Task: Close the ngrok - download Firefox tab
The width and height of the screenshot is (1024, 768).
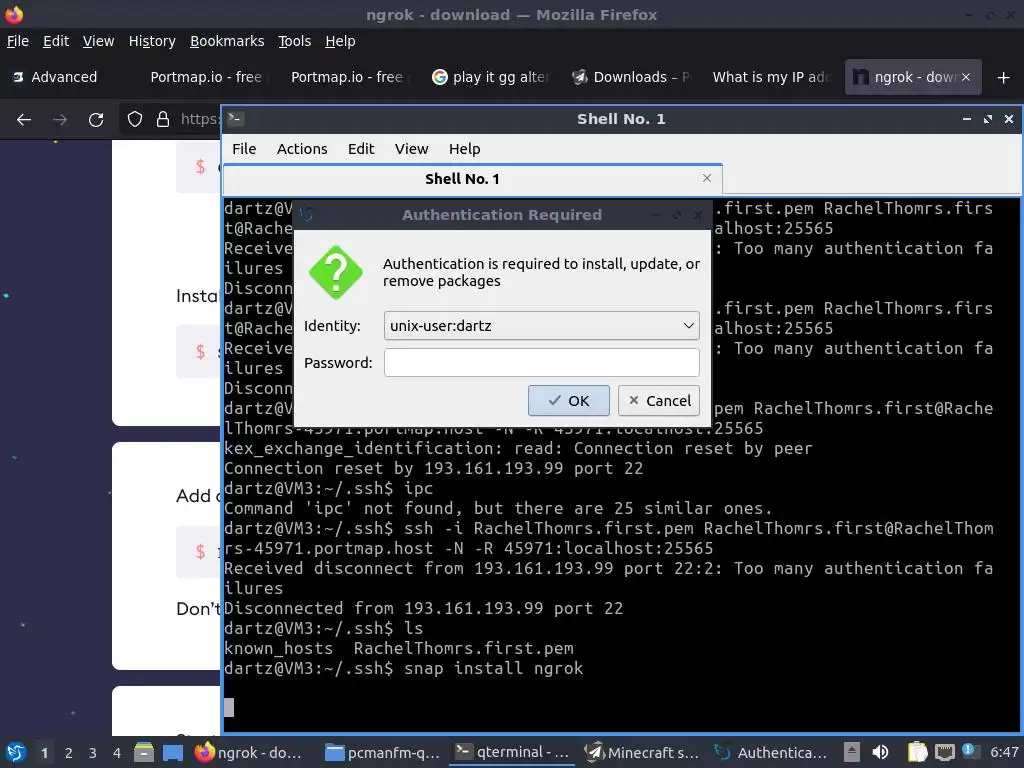Action: point(966,77)
